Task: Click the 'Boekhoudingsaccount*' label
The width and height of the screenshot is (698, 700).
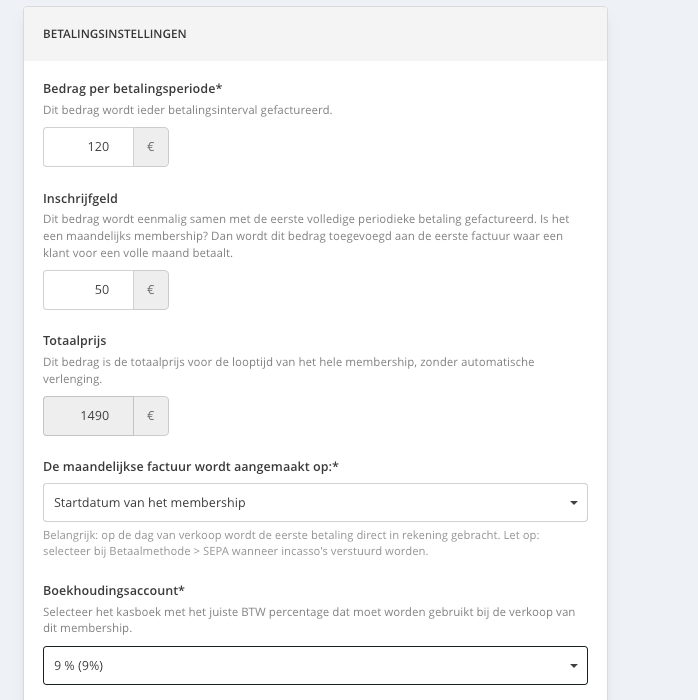Action: [x=114, y=591]
